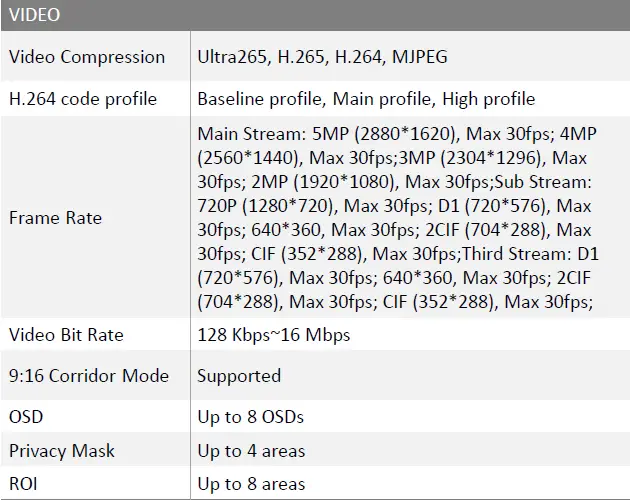This screenshot has width=630, height=500.
Task: Select the ROI row label
Action: (26, 484)
